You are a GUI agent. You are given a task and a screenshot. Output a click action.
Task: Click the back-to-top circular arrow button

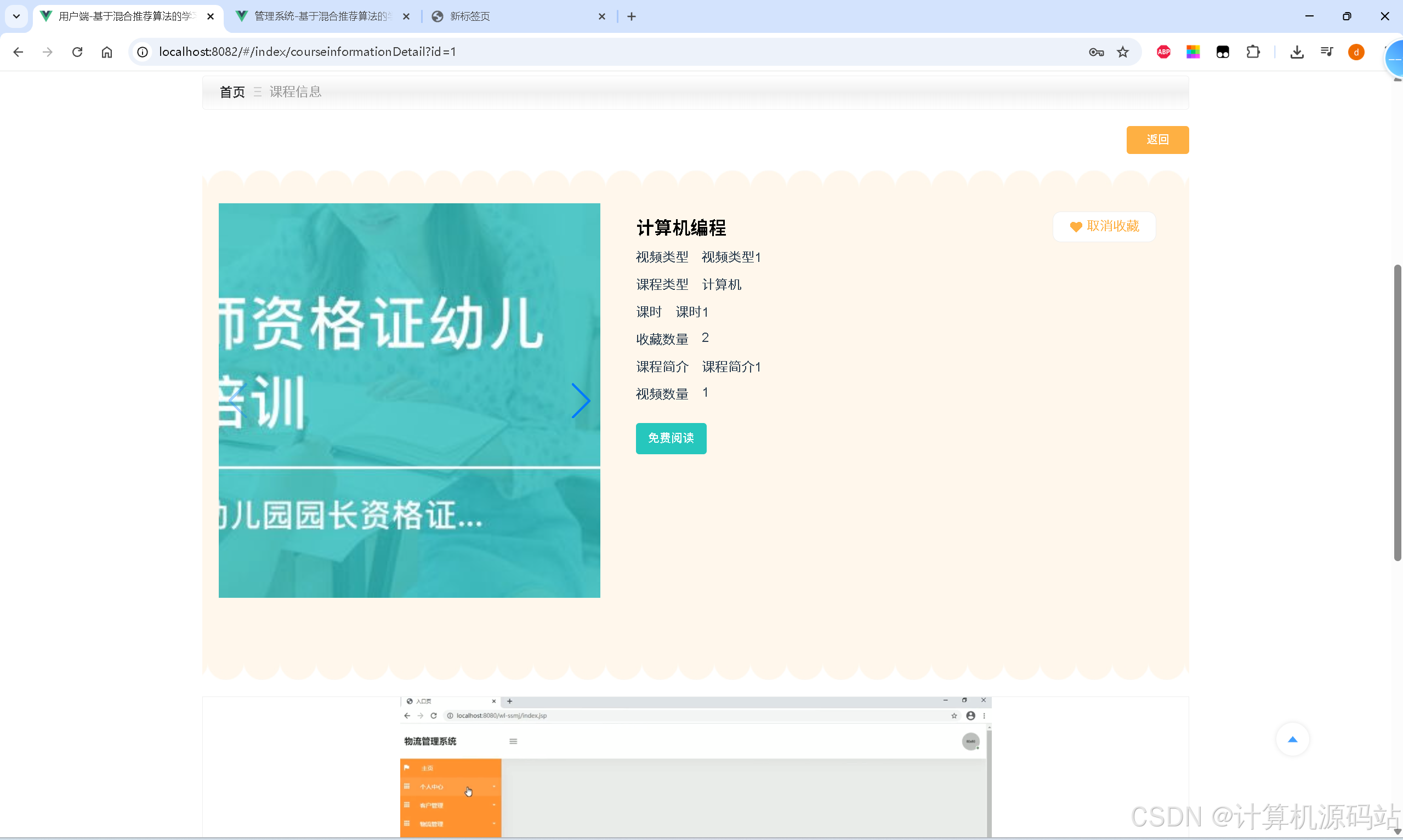(x=1293, y=739)
